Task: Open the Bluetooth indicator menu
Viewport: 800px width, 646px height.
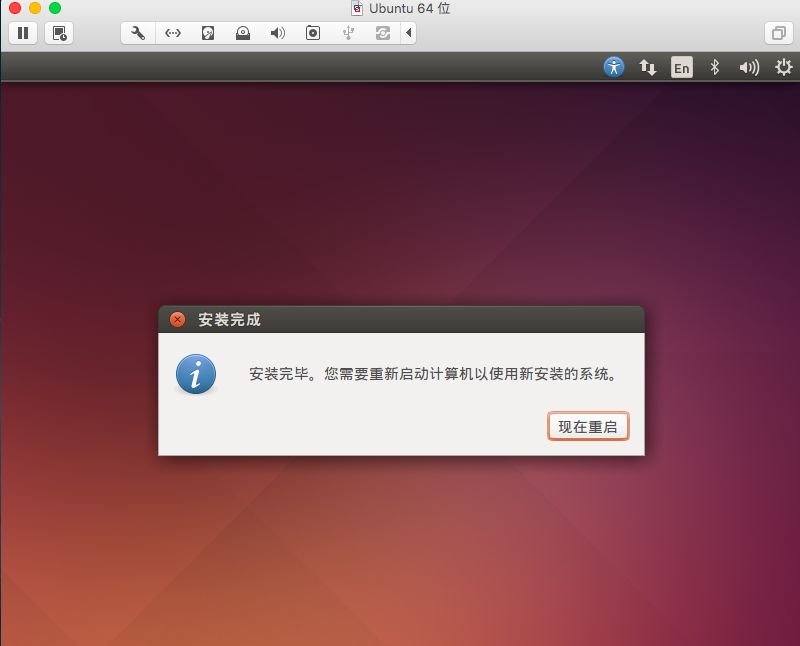Action: (715, 67)
